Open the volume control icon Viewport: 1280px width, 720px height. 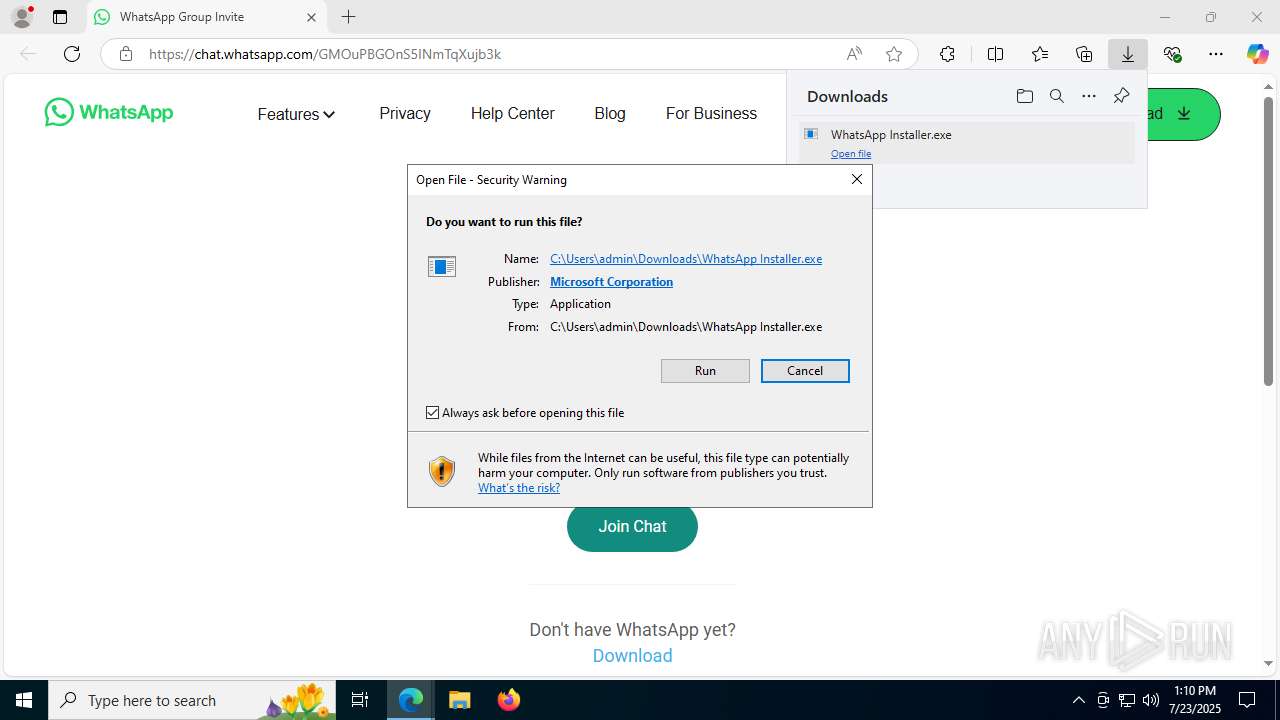(x=1151, y=700)
